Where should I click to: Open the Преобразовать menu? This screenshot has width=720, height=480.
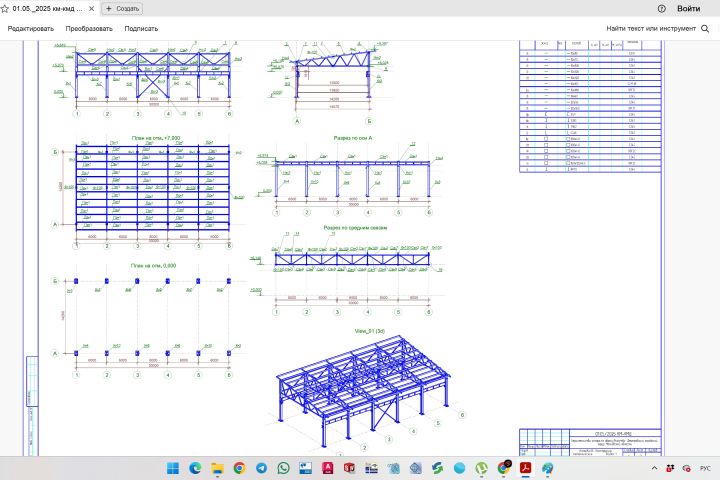[89, 28]
